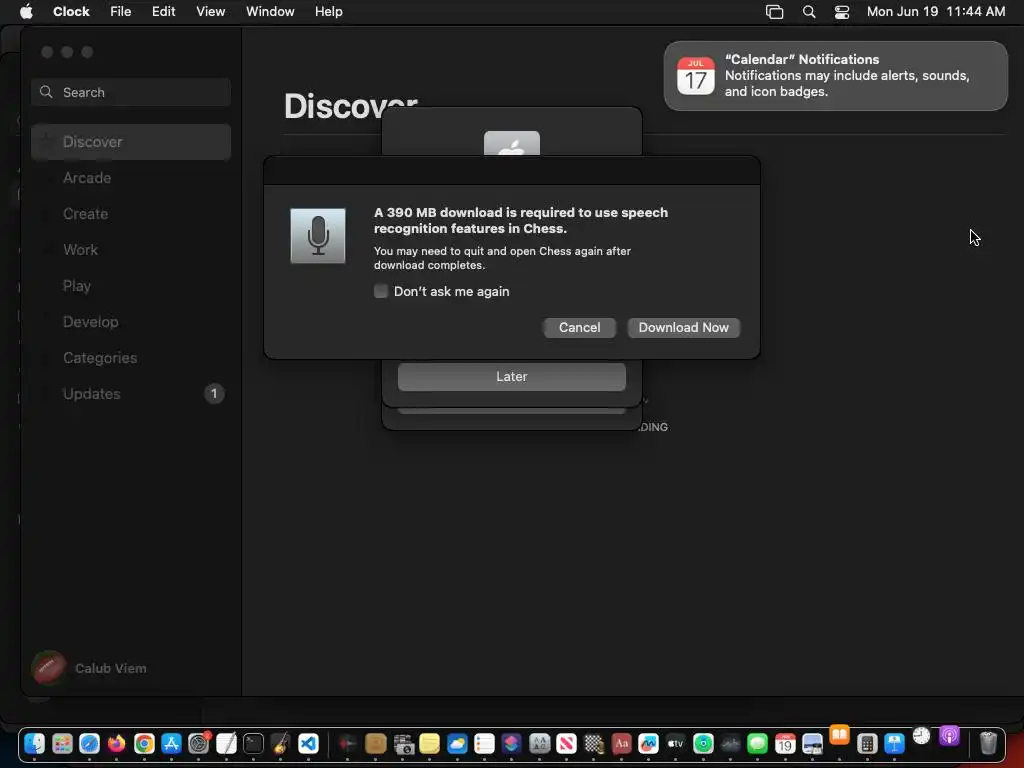The width and height of the screenshot is (1024, 768).
Task: Open Messages from the Dock
Action: point(758,743)
